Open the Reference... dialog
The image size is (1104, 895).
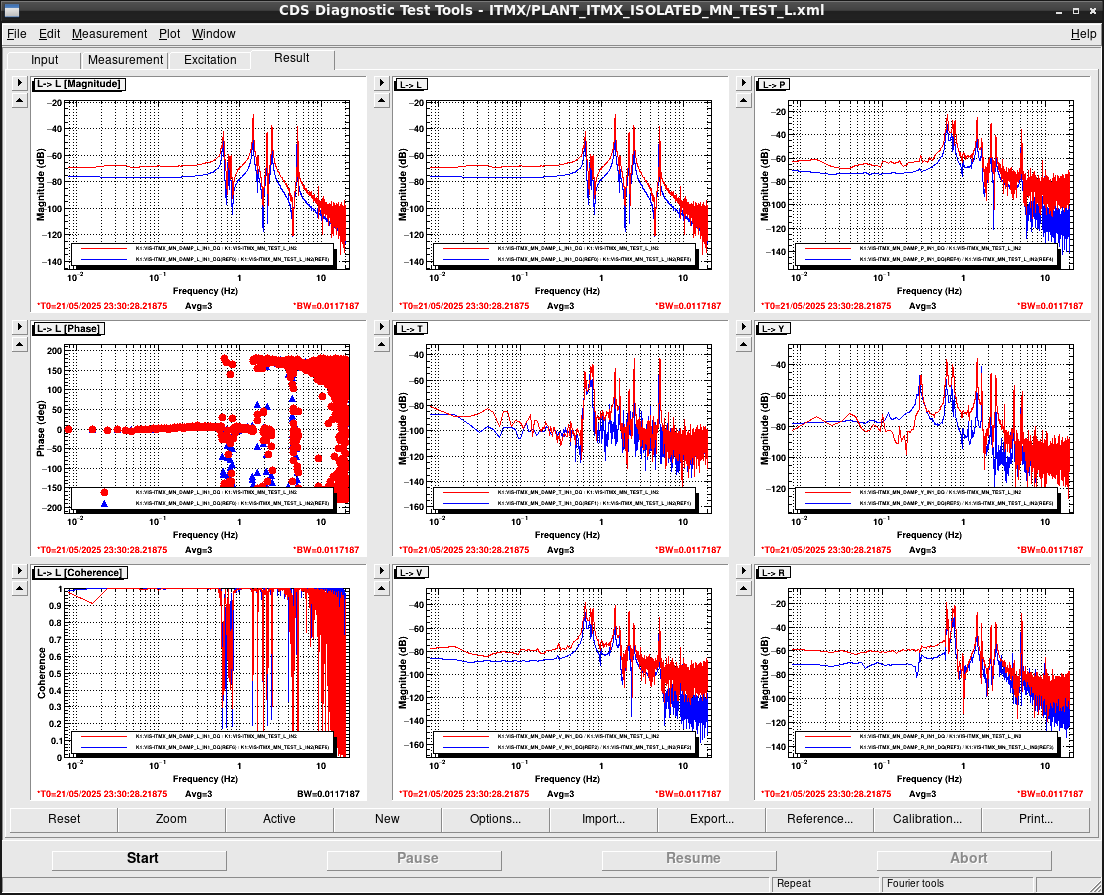click(820, 819)
